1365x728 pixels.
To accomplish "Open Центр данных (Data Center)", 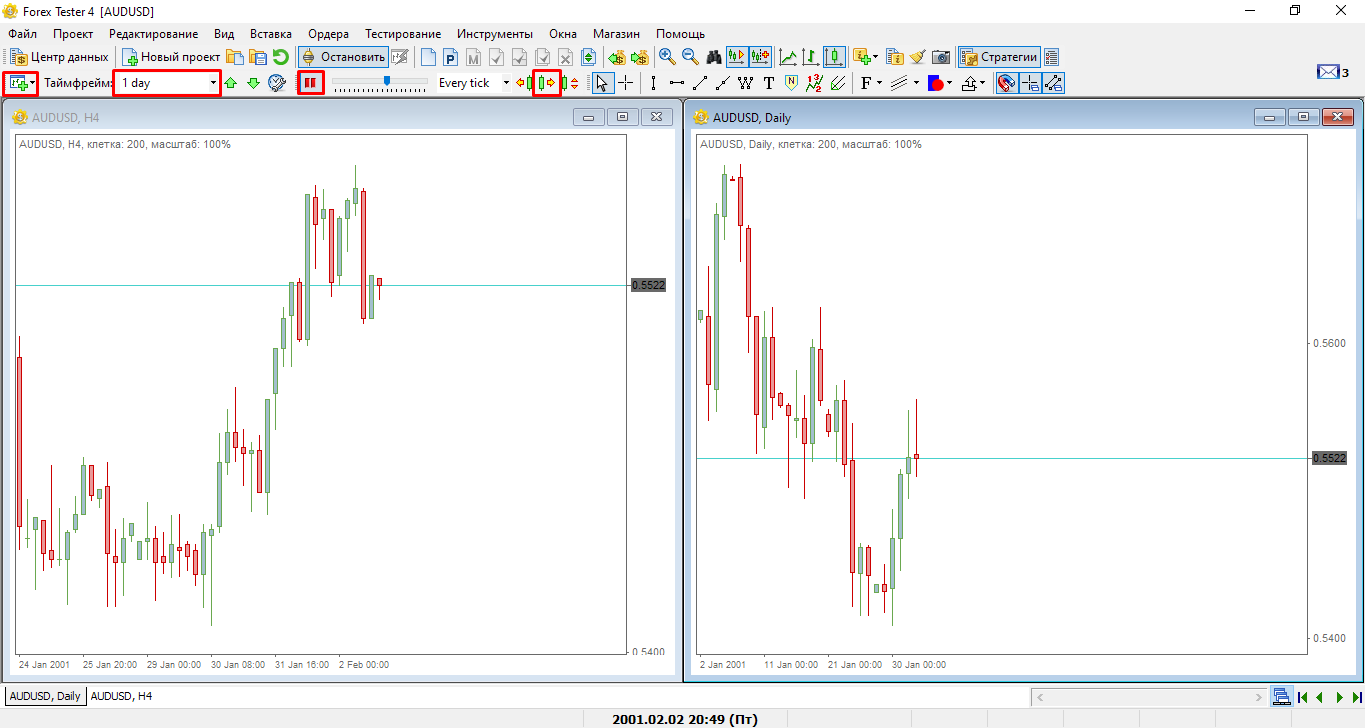I will click(x=60, y=57).
